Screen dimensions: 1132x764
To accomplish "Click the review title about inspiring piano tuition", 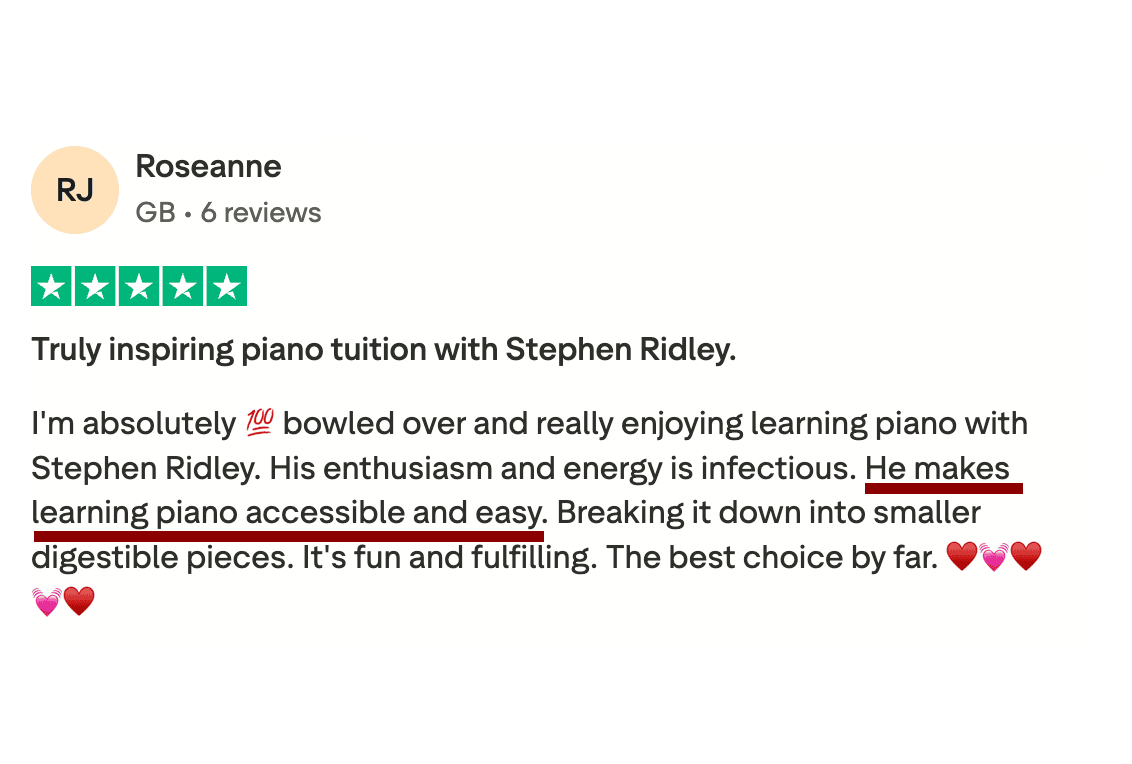I will pyautogui.click(x=383, y=350).
